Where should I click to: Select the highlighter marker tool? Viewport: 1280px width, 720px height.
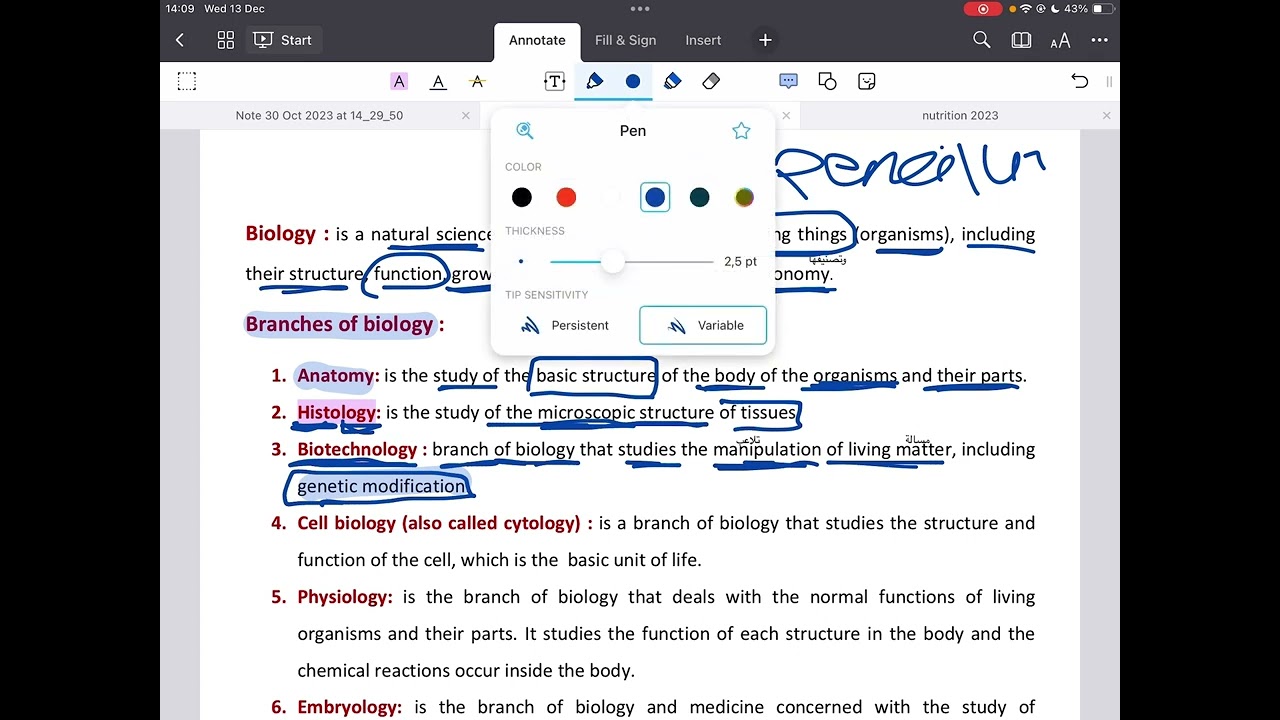[x=672, y=81]
